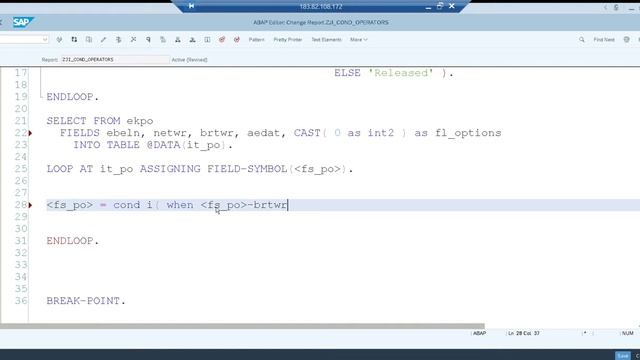640x360 pixels.
Task: Open Where-Used List toolbar icon
Action: pos(163,40)
